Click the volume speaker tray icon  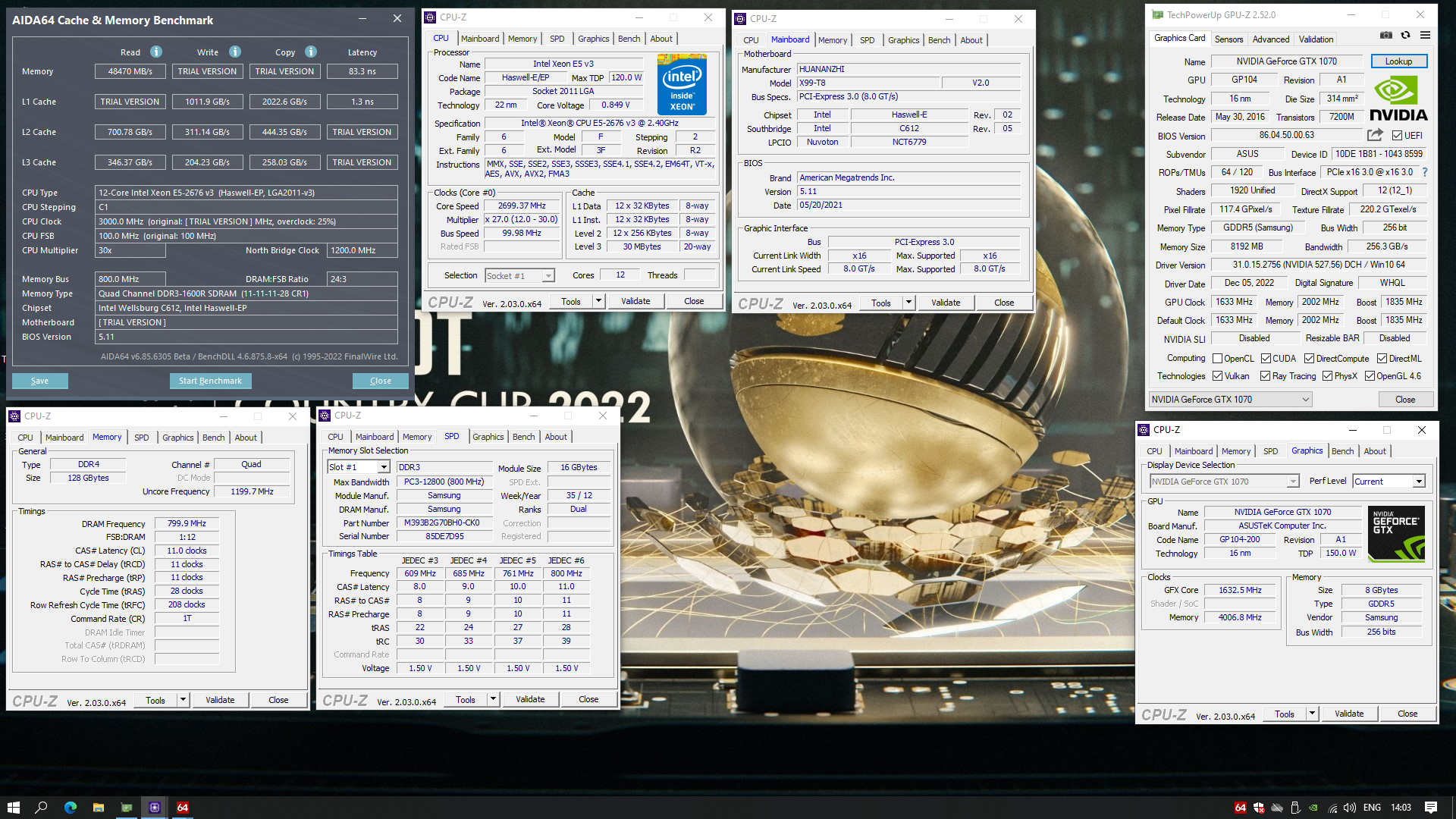[1350, 808]
